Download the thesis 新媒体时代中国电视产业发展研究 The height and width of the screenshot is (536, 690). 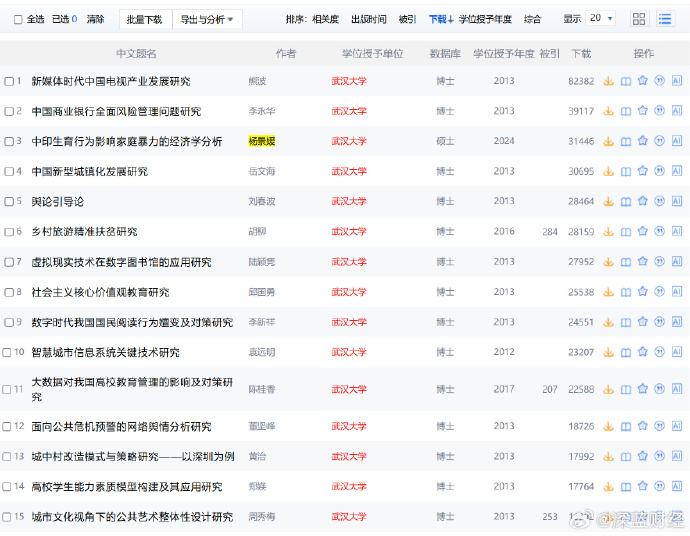(608, 81)
